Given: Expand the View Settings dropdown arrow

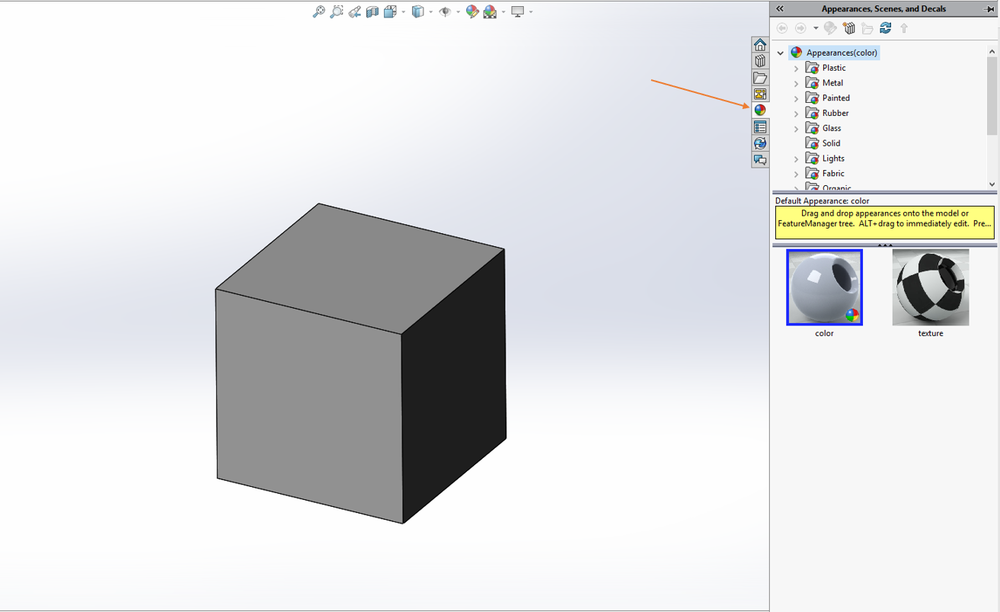Looking at the screenshot, I should (531, 12).
